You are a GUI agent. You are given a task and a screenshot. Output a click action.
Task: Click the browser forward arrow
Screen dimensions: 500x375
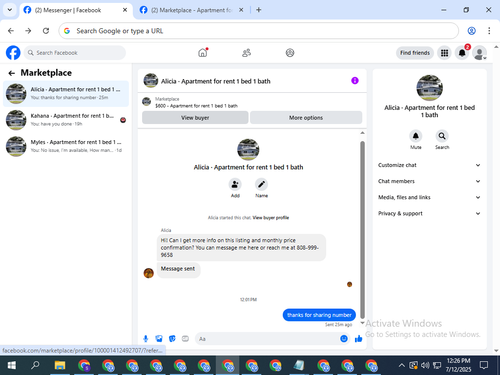28,31
